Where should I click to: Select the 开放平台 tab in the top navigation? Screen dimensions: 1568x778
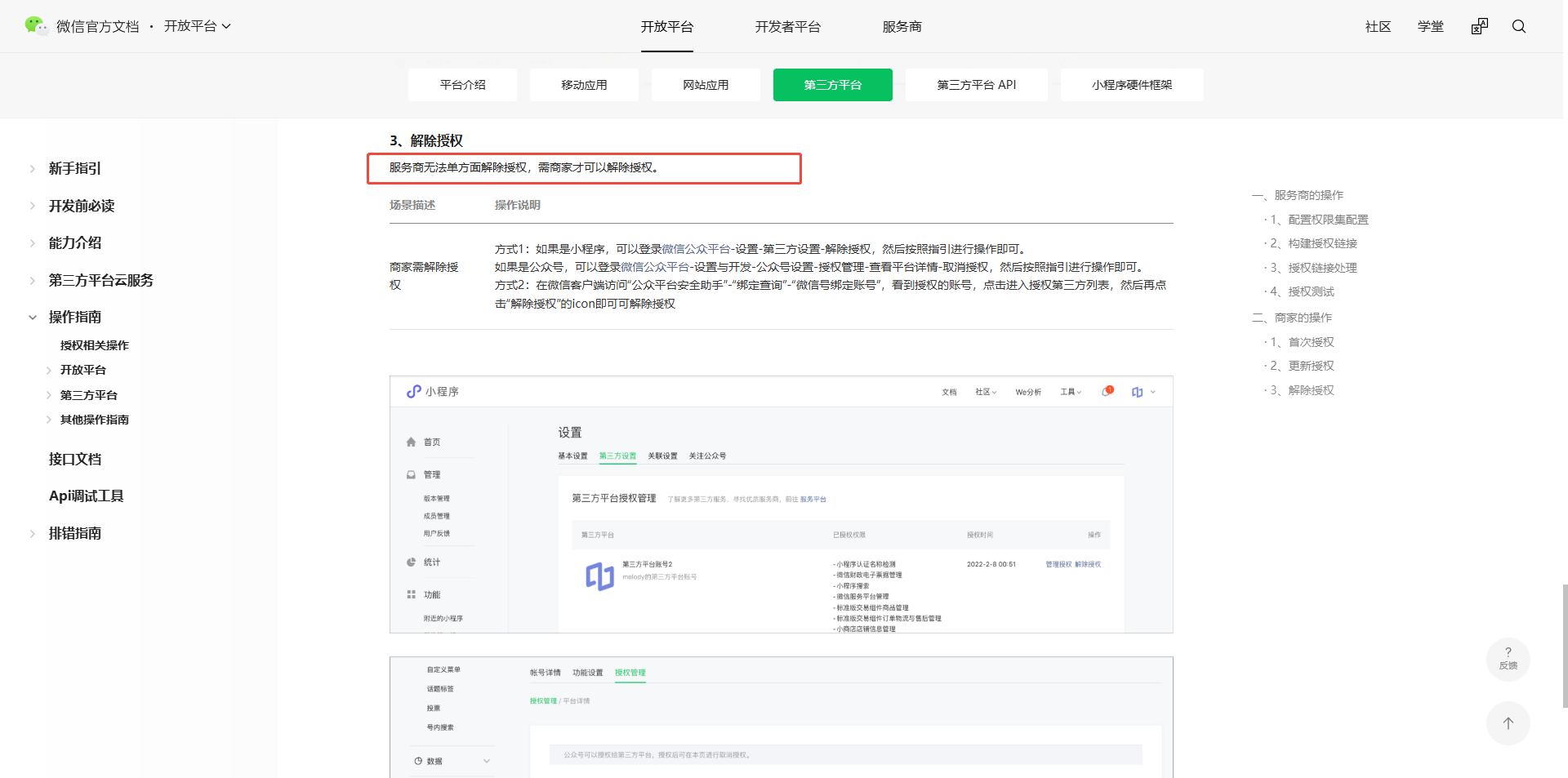[667, 26]
